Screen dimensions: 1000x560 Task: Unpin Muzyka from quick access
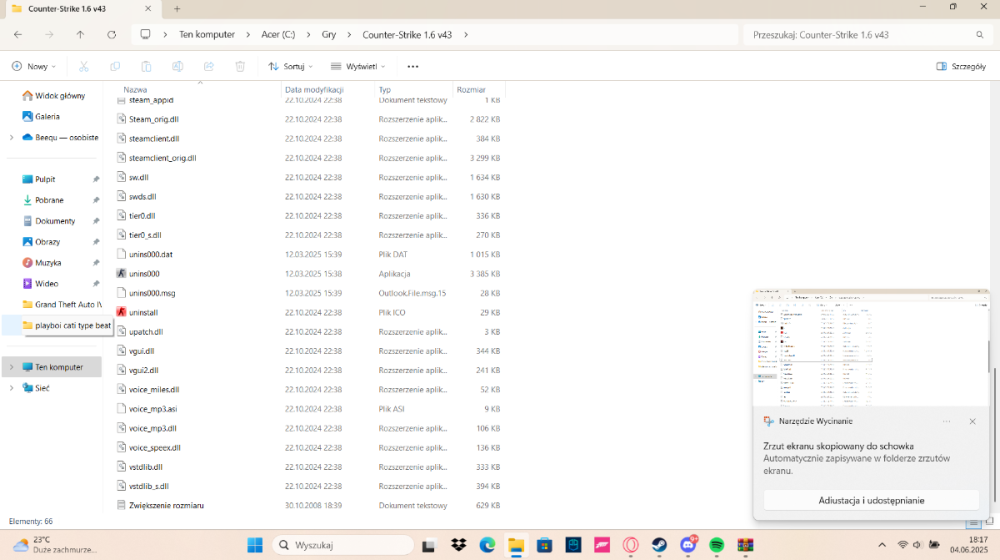click(x=96, y=263)
